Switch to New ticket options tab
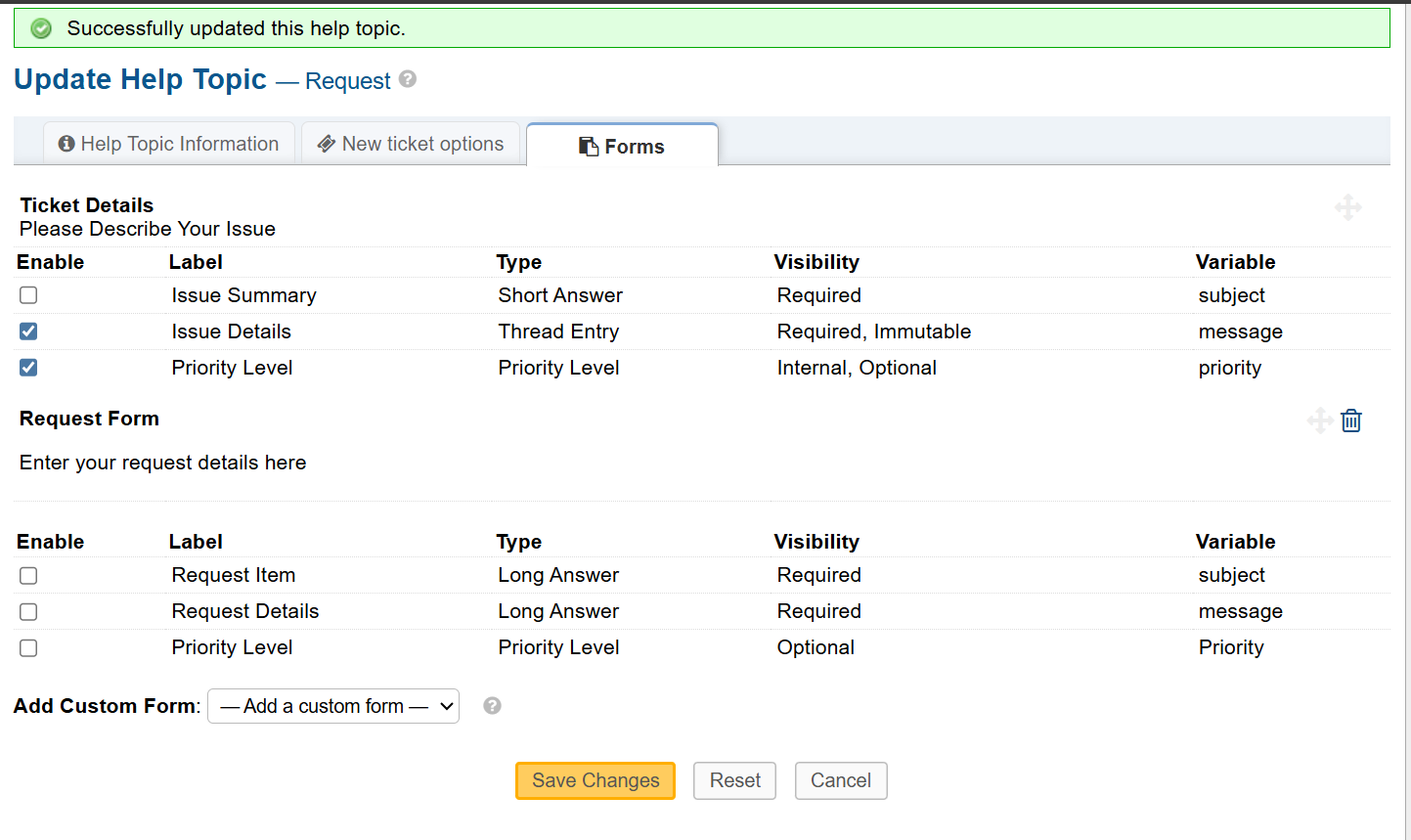 (x=411, y=144)
